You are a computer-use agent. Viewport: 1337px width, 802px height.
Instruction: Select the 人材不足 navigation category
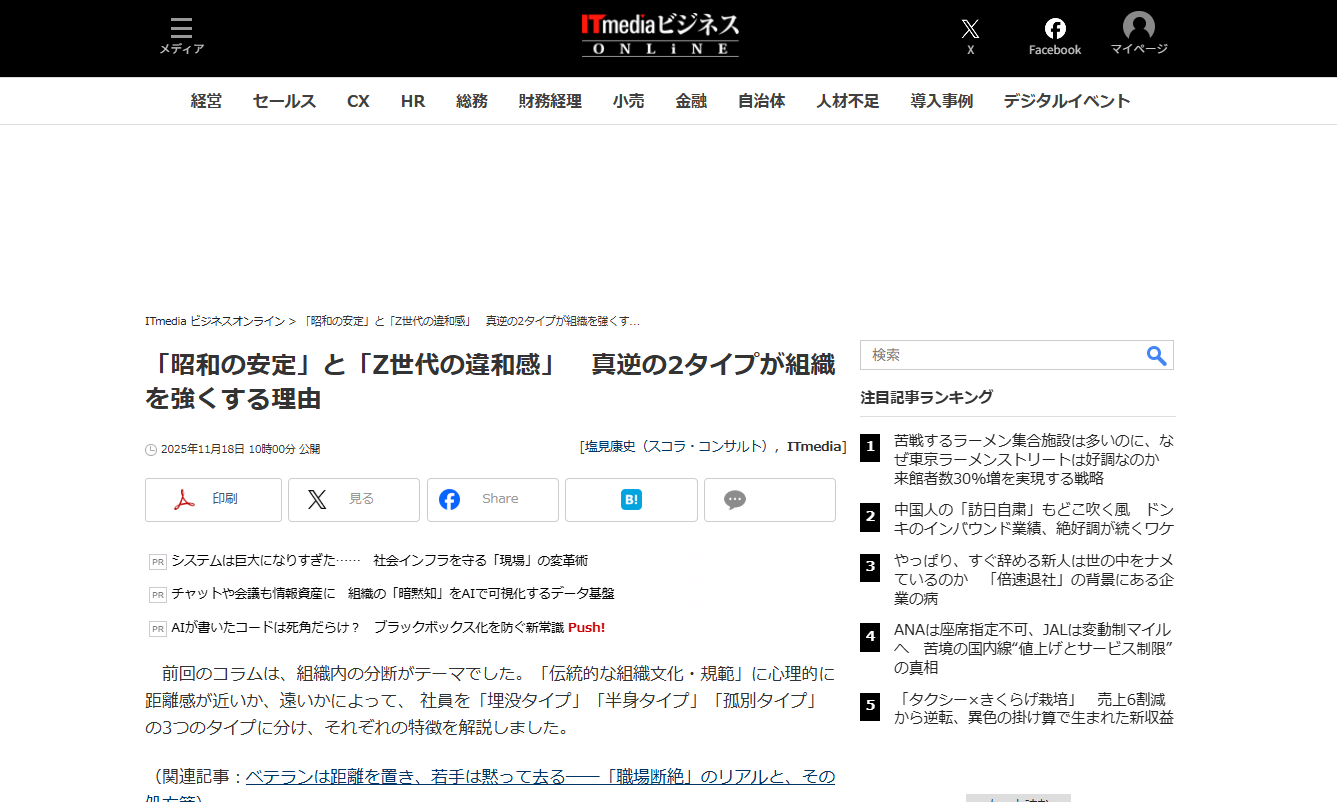coord(847,101)
